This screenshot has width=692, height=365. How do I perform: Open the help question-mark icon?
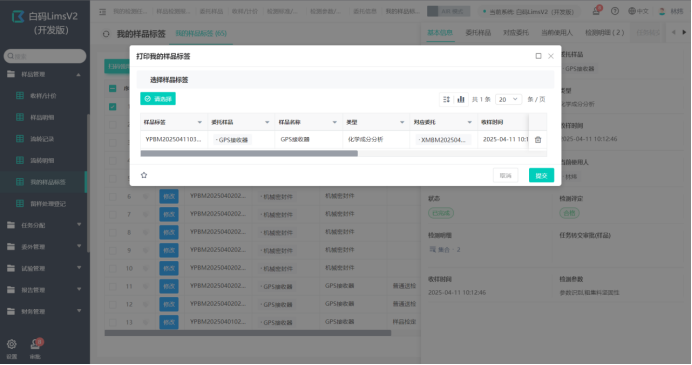point(615,11)
